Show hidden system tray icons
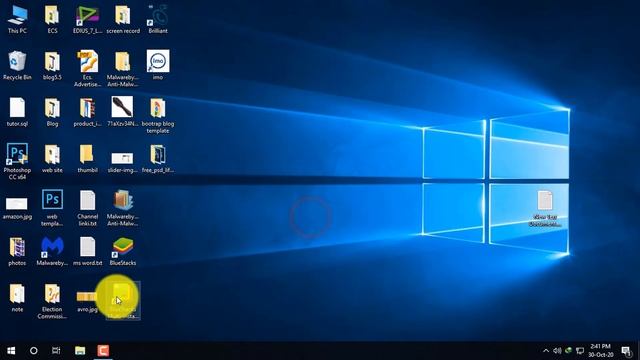Viewport: 640px width, 360px height. pos(546,351)
